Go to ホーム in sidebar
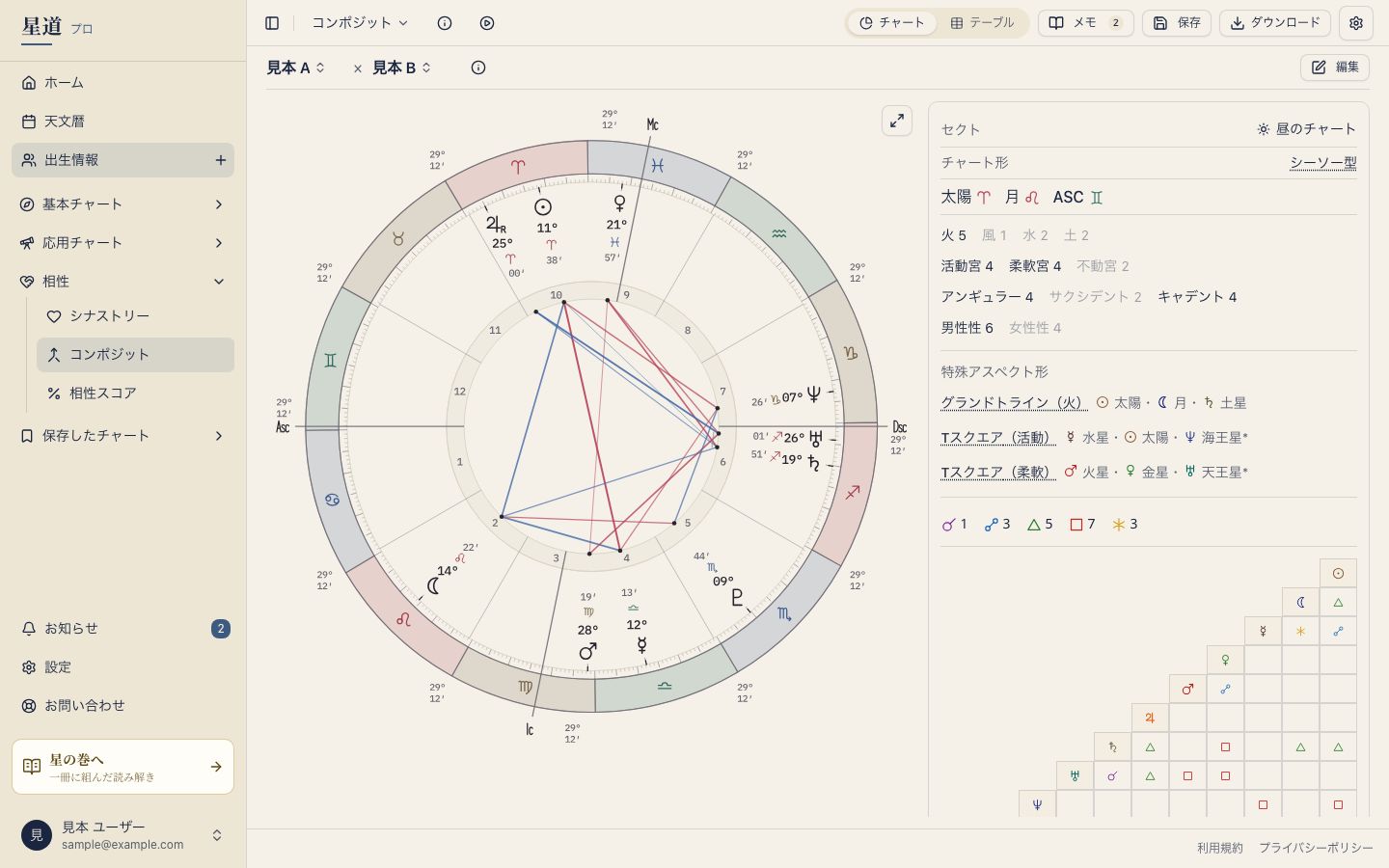The height and width of the screenshot is (868, 1389). (x=123, y=83)
